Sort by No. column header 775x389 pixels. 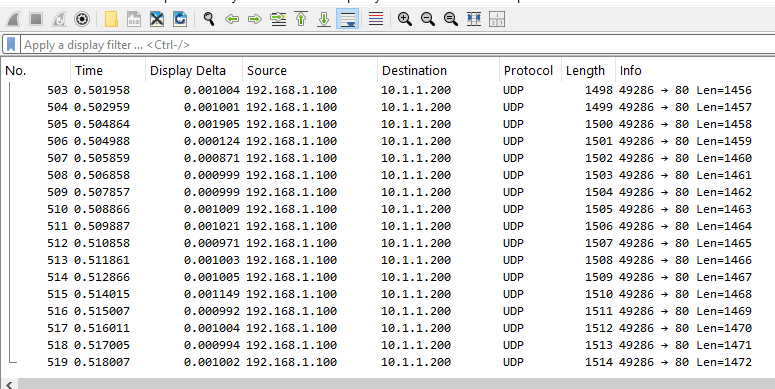[x=36, y=71]
